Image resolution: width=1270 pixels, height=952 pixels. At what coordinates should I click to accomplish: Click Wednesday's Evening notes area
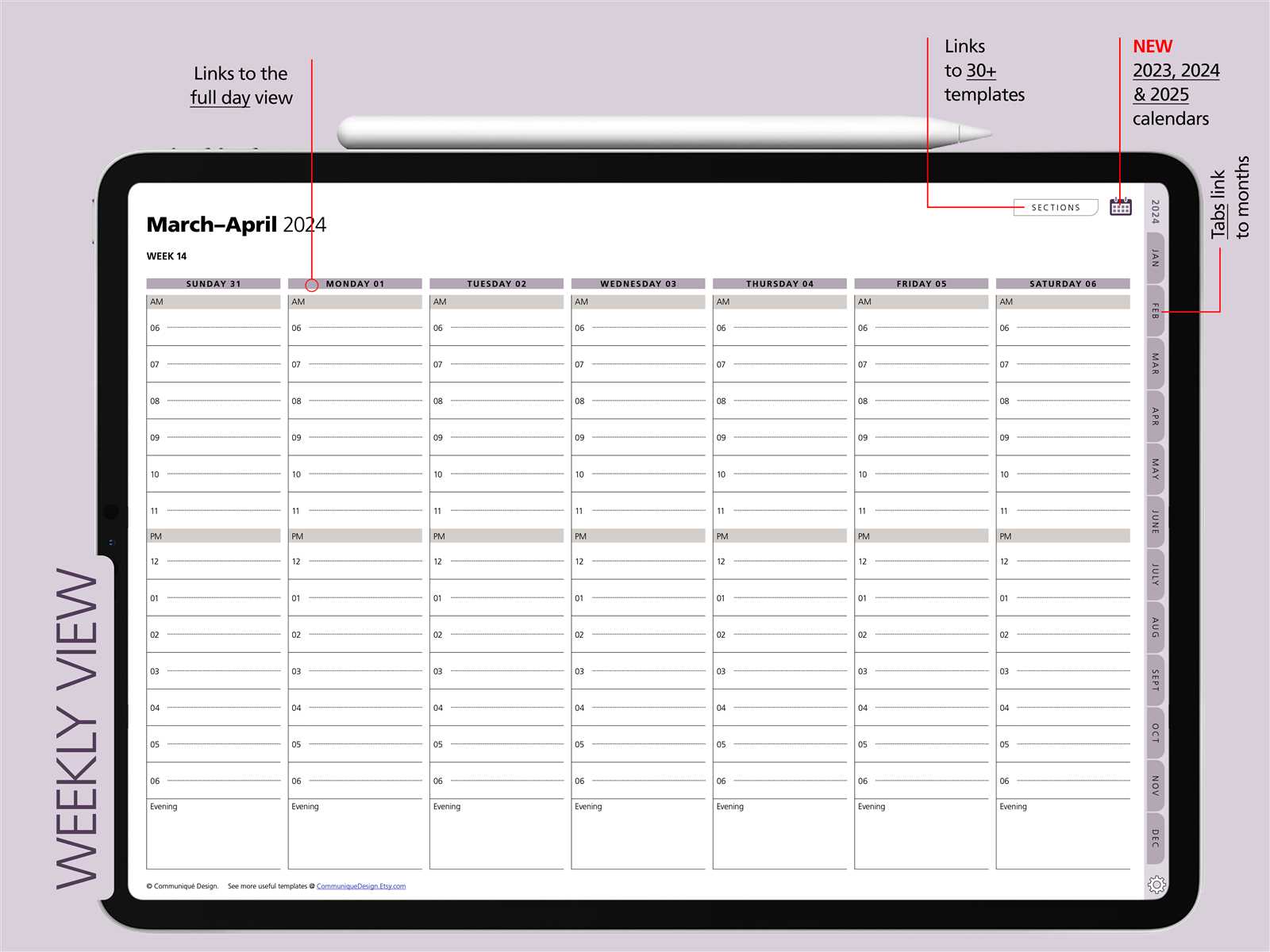pos(638,834)
